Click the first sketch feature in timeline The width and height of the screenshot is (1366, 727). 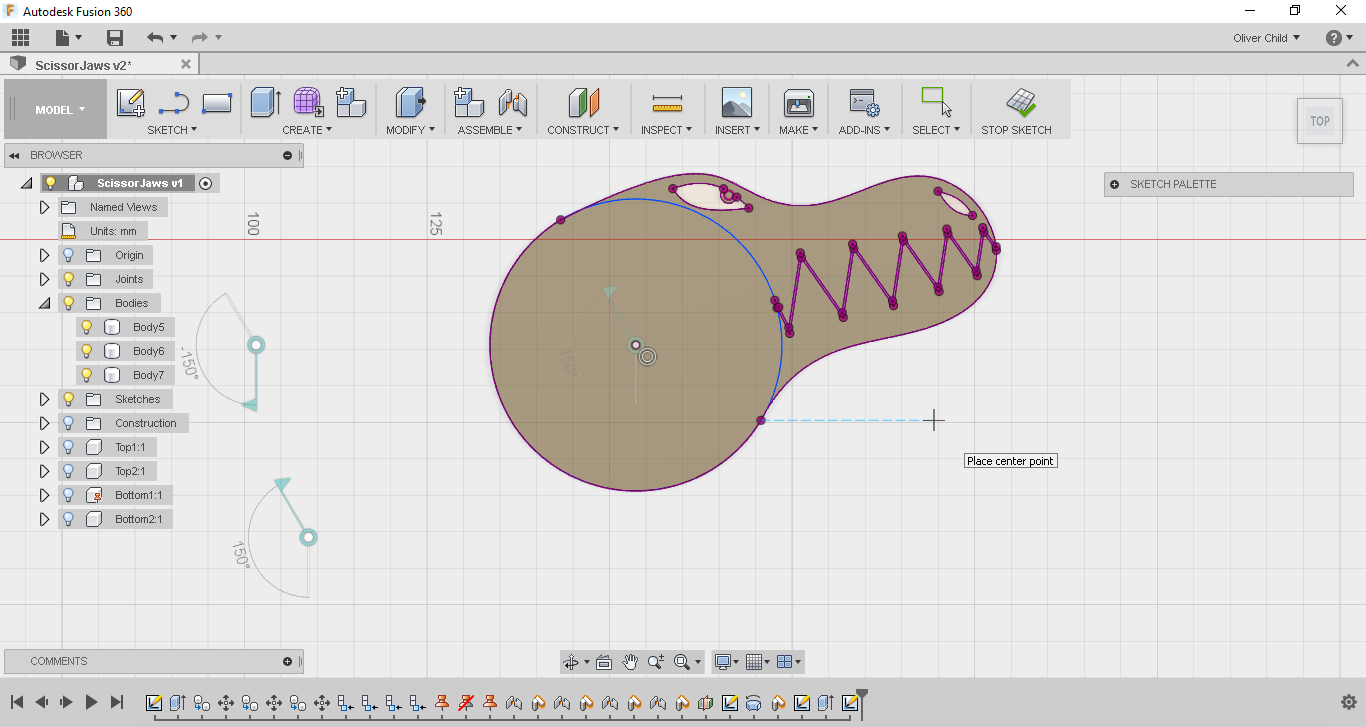pyautogui.click(x=154, y=703)
